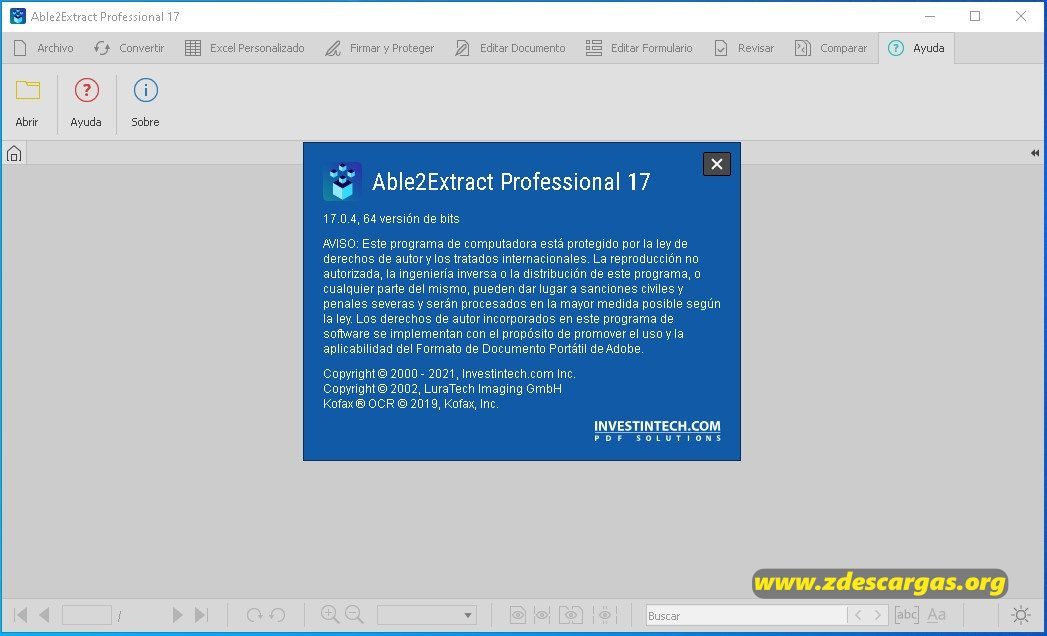
Task: Toggle whole word match [abc] option
Action: point(907,615)
